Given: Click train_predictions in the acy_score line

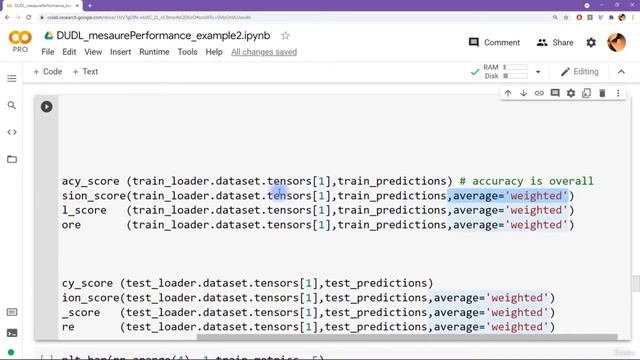Looking at the screenshot, I should [x=392, y=181].
